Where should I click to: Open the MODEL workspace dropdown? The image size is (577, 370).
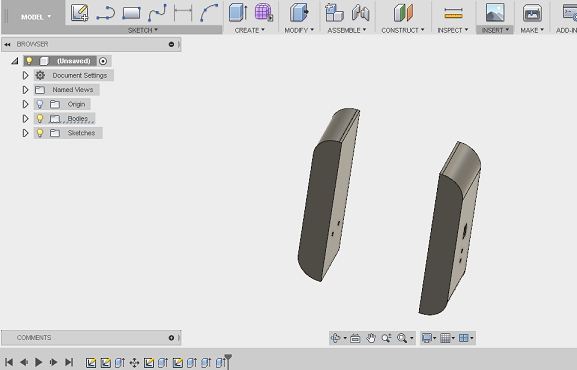coord(36,17)
